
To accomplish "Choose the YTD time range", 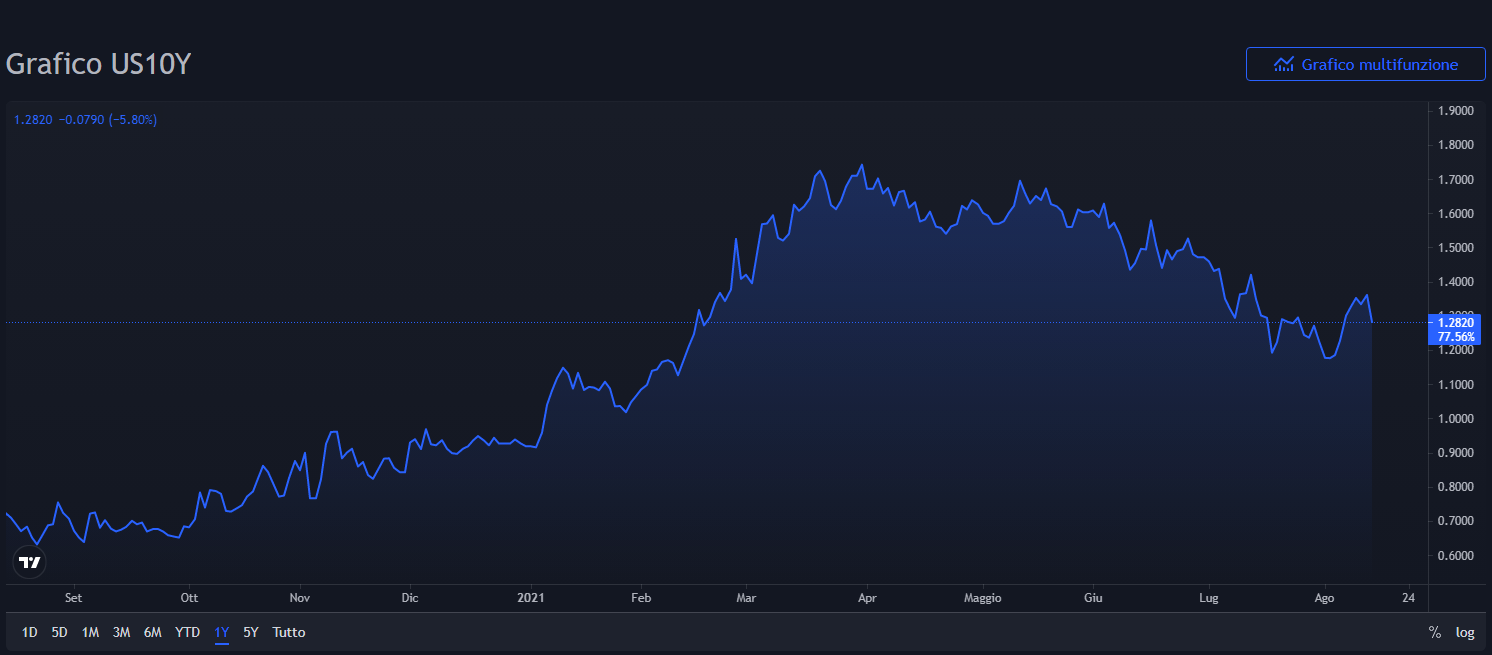I will click(x=187, y=632).
